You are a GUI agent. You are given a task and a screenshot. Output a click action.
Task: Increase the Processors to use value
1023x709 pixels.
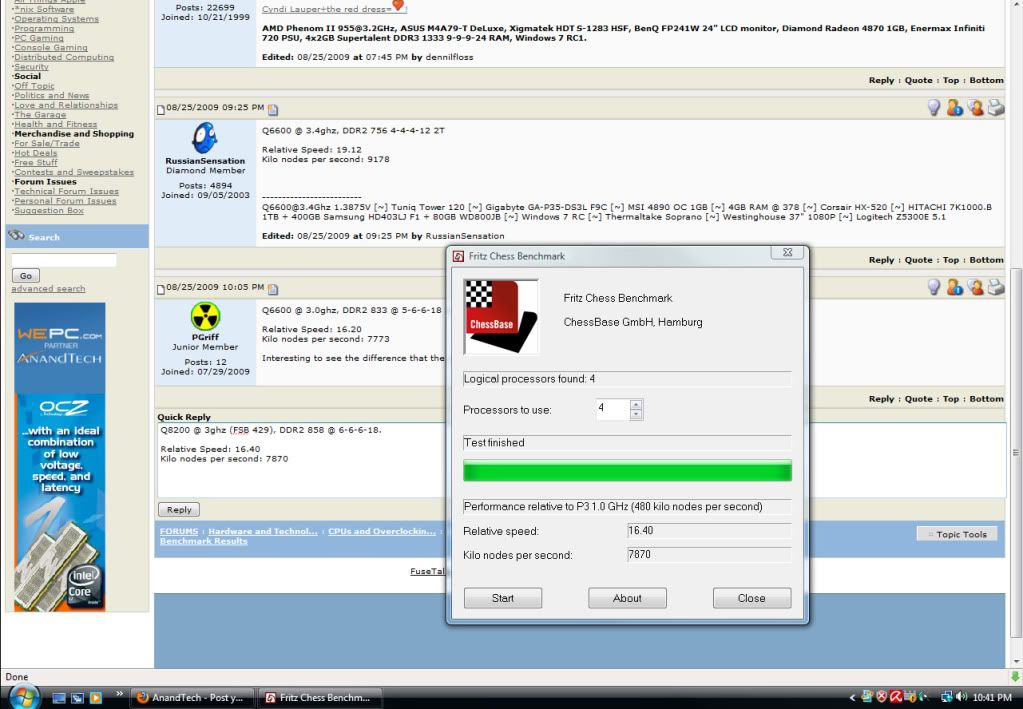[x=636, y=404]
